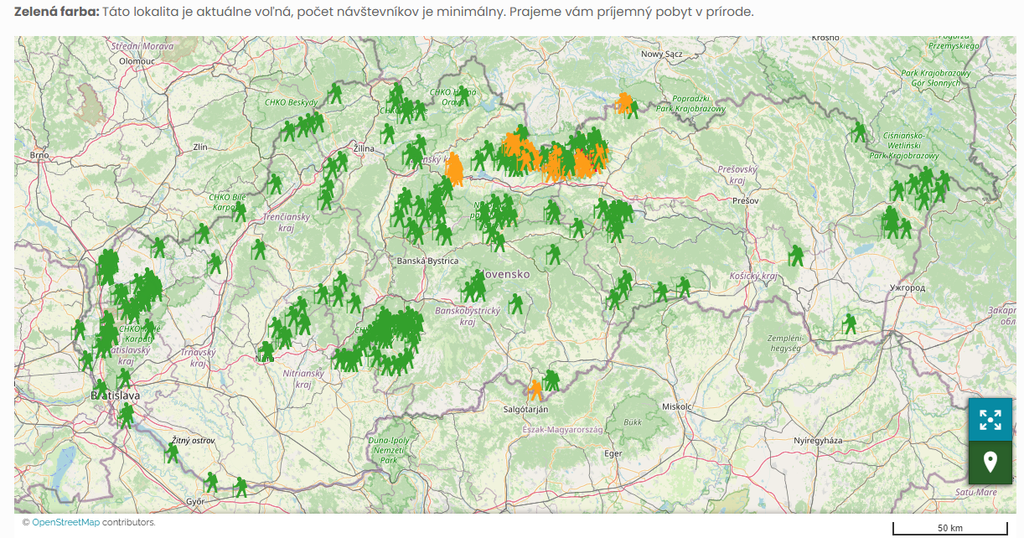Click green hiker marker near Zempléni-hegység
This screenshot has height=538, width=1024.
click(849, 323)
